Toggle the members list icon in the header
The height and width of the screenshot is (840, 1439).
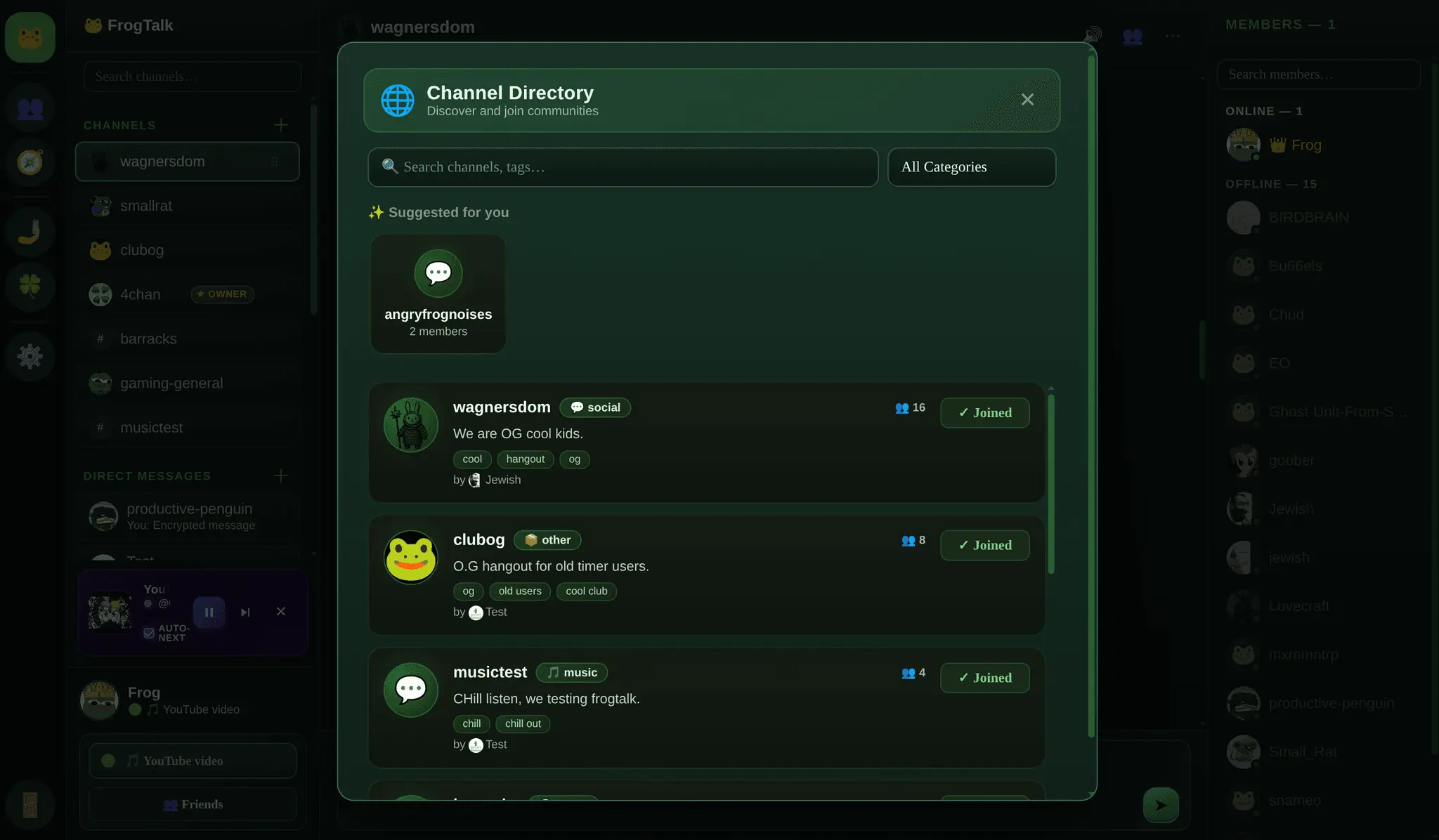[x=1133, y=35]
